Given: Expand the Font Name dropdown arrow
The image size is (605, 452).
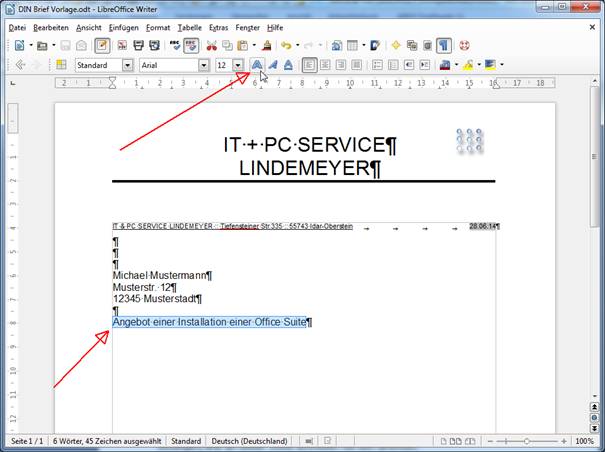Looking at the screenshot, I should click(x=204, y=65).
